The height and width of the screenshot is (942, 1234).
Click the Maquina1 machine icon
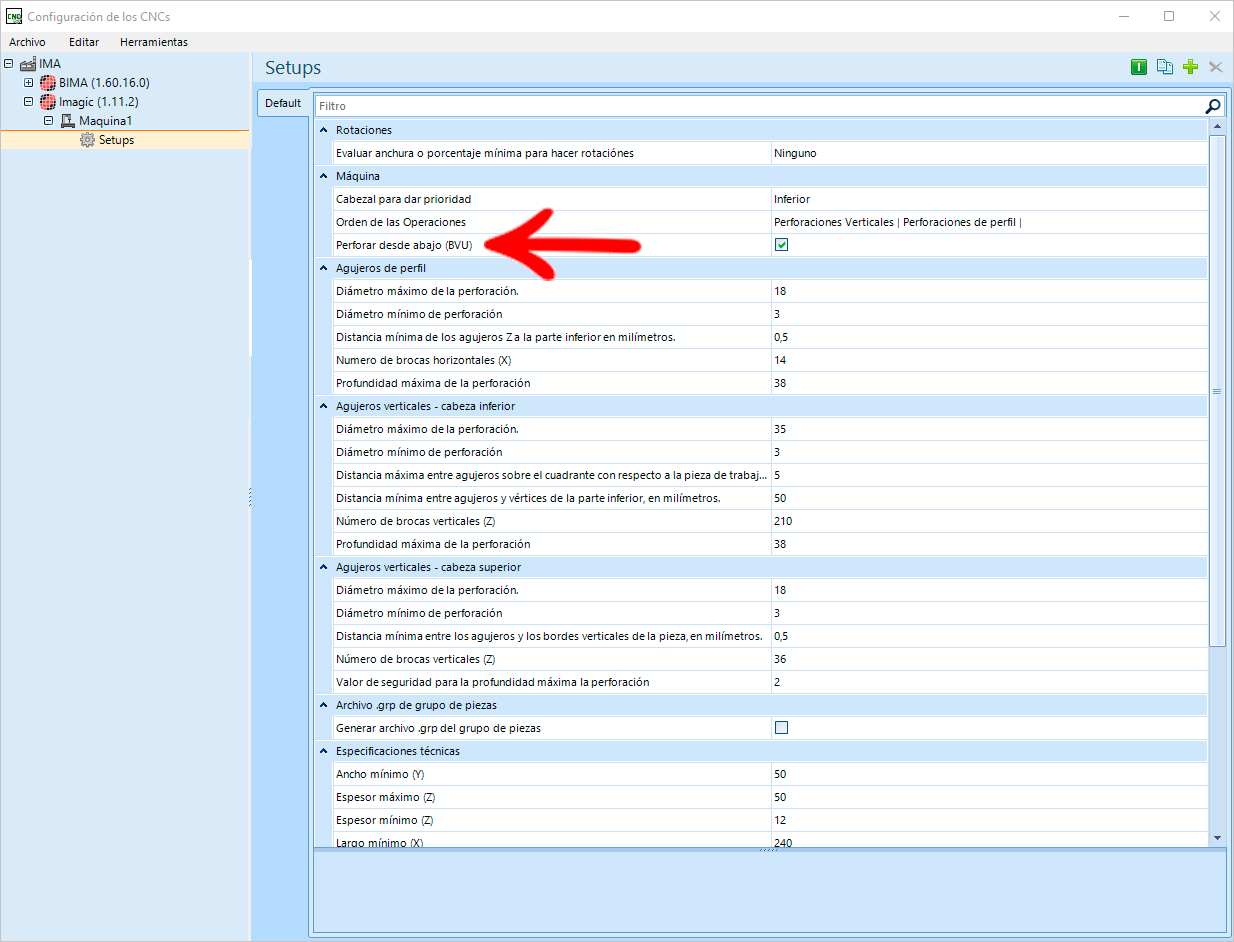pos(68,121)
